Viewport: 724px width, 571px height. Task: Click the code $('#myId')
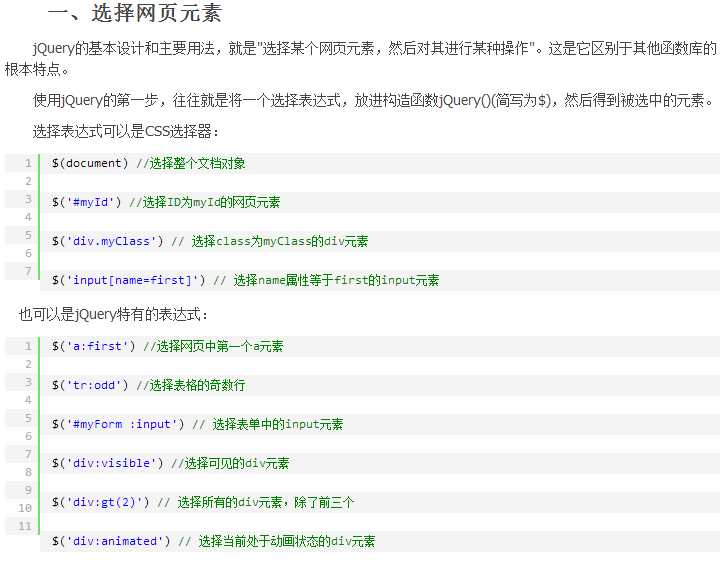[86, 202]
